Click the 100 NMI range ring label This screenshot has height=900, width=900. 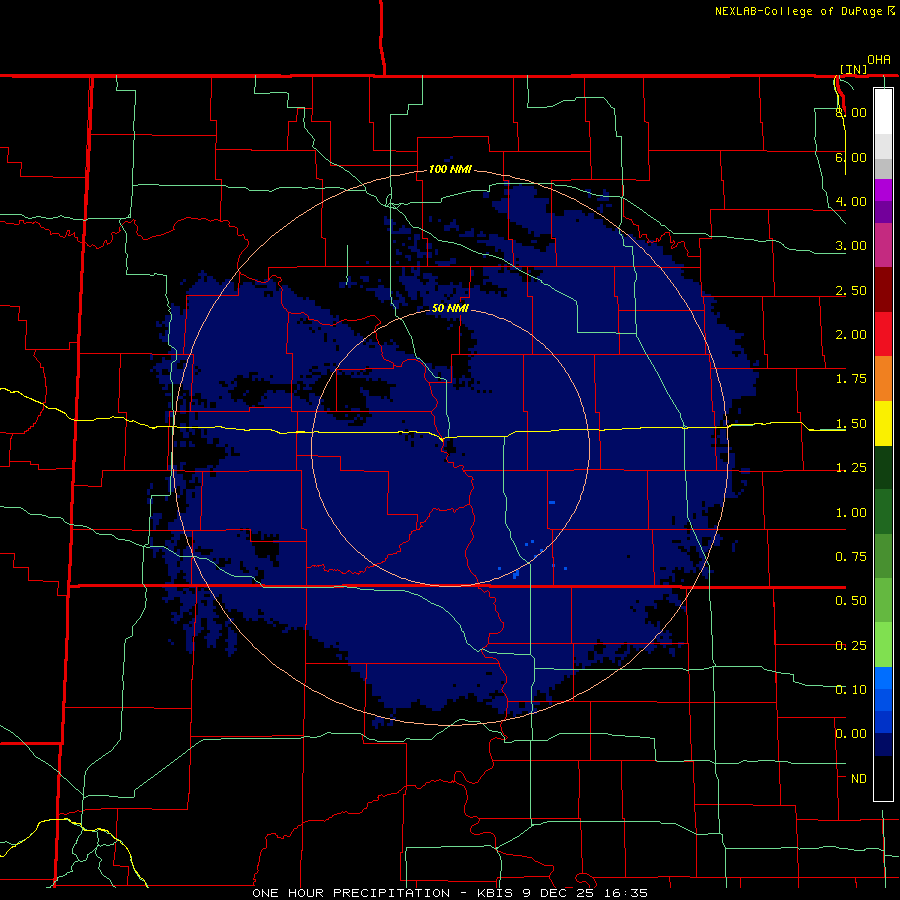(451, 169)
